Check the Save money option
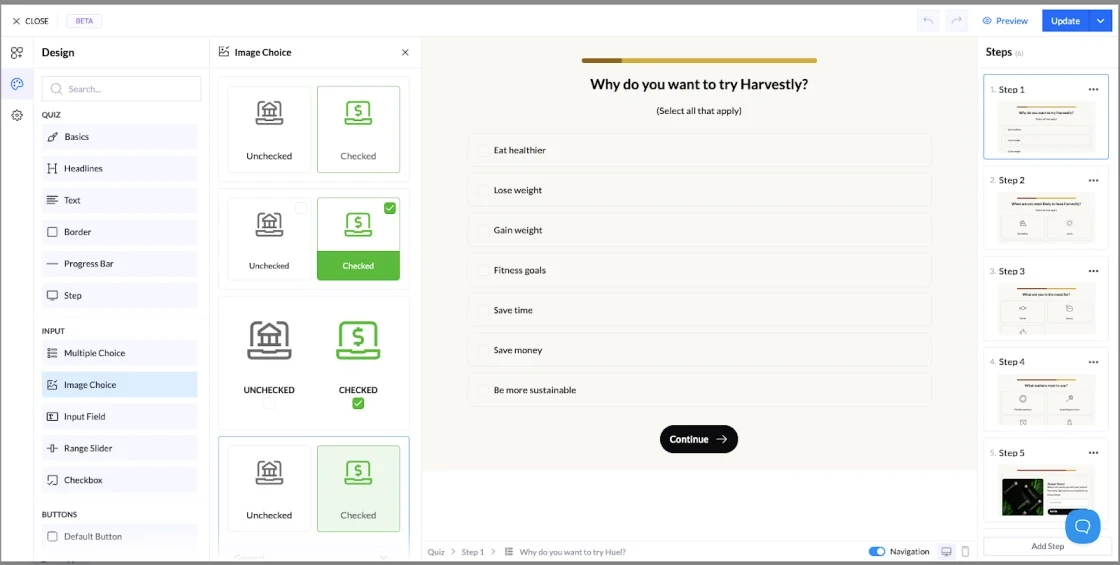Image resolution: width=1120 pixels, height=565 pixels. [x=699, y=350]
